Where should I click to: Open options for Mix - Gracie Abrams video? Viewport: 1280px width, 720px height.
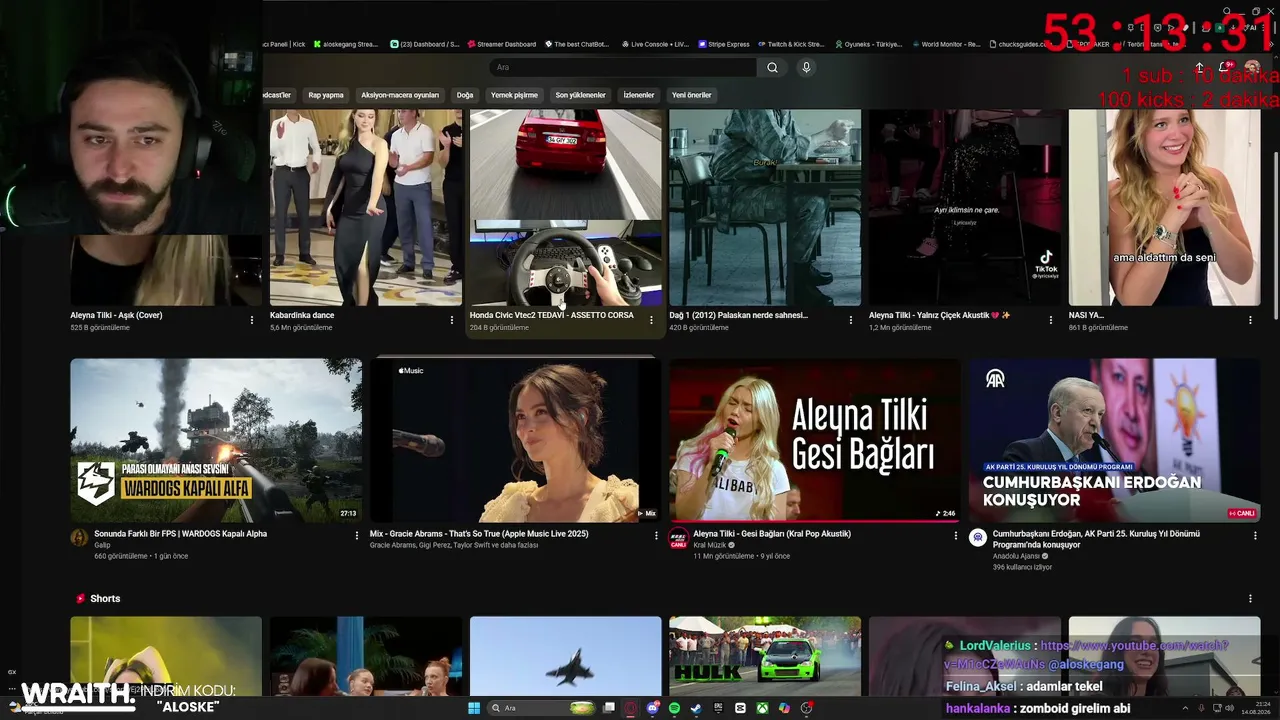click(656, 535)
